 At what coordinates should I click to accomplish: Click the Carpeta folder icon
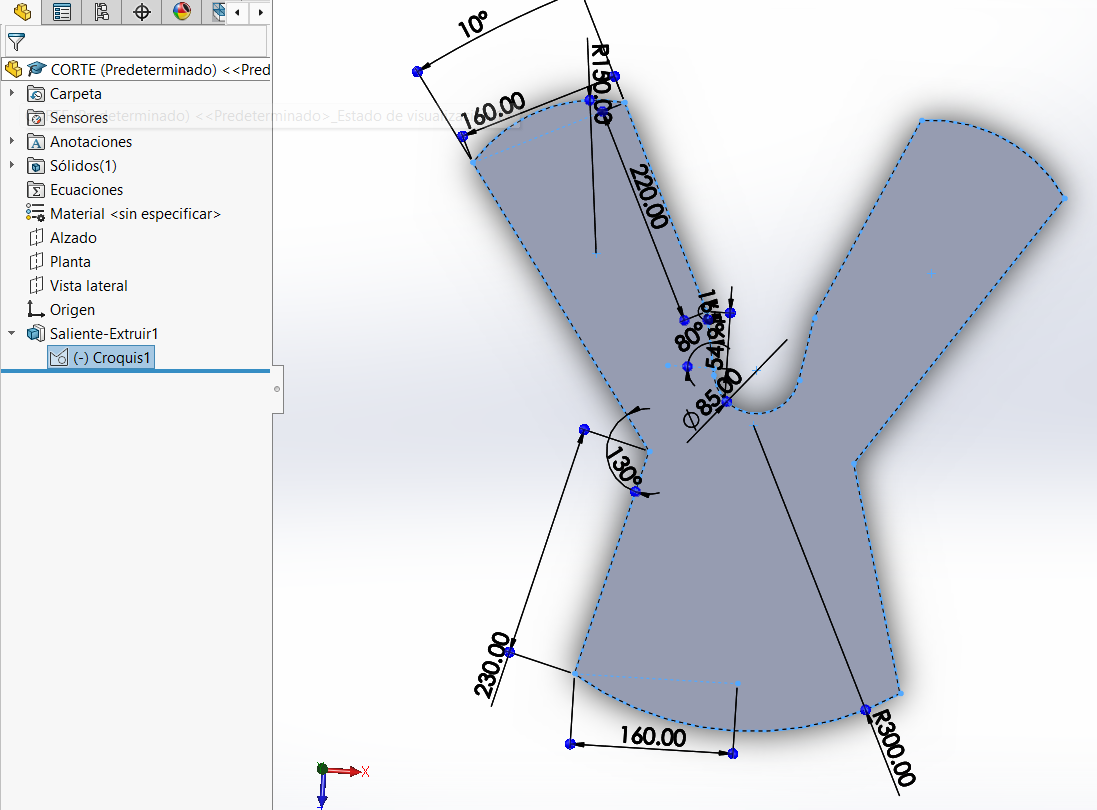pyautogui.click(x=36, y=94)
